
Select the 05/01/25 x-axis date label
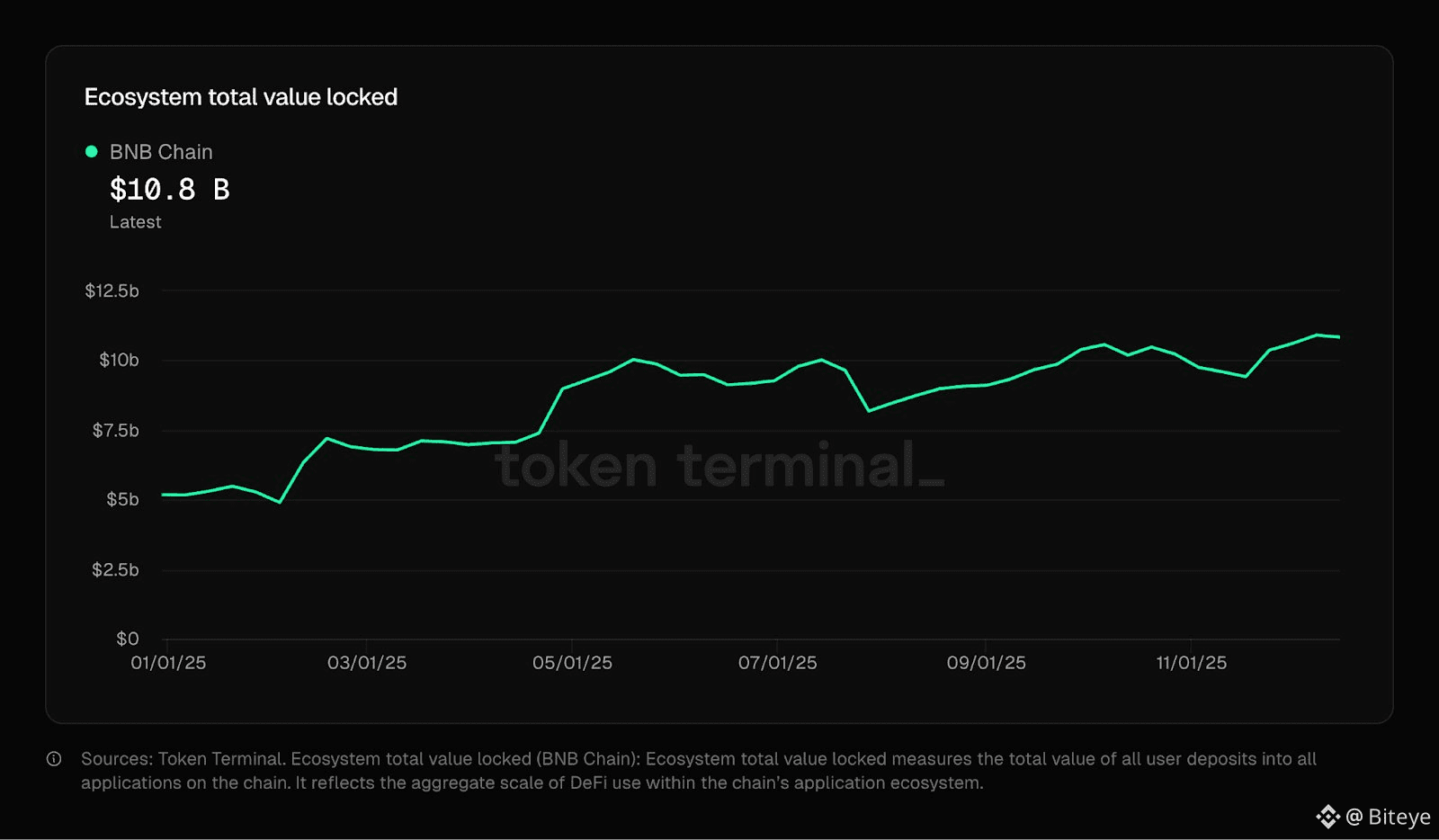click(572, 663)
